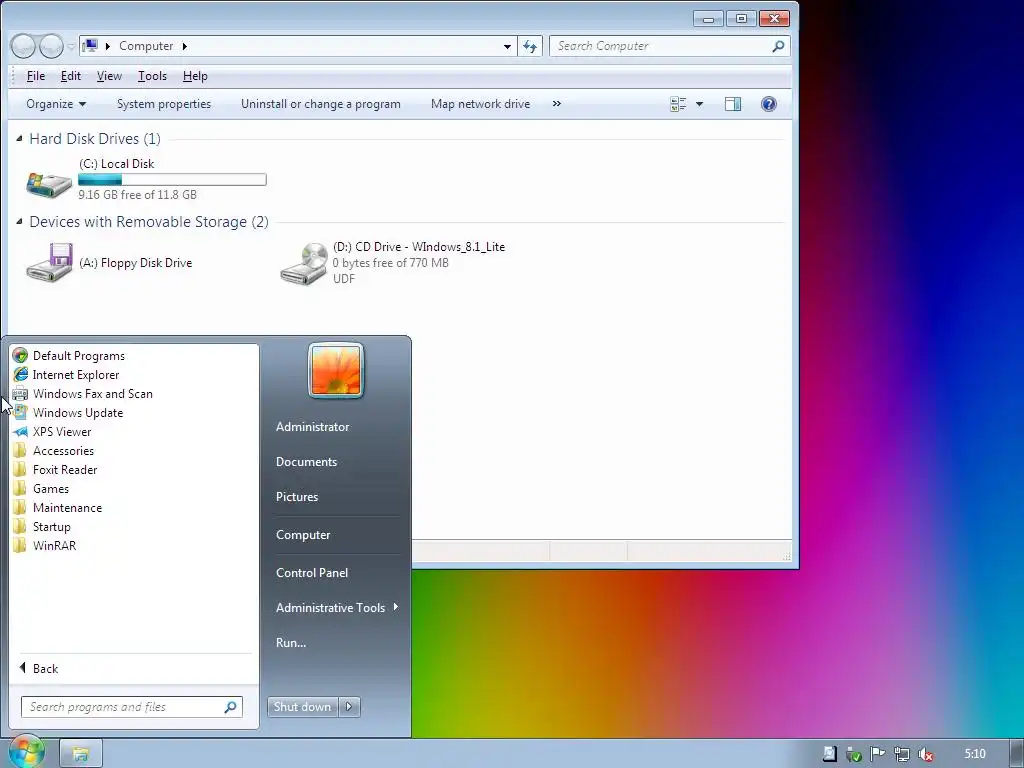Expand the Accessories folder
Screen dimensions: 1024x768
coord(54,451)
